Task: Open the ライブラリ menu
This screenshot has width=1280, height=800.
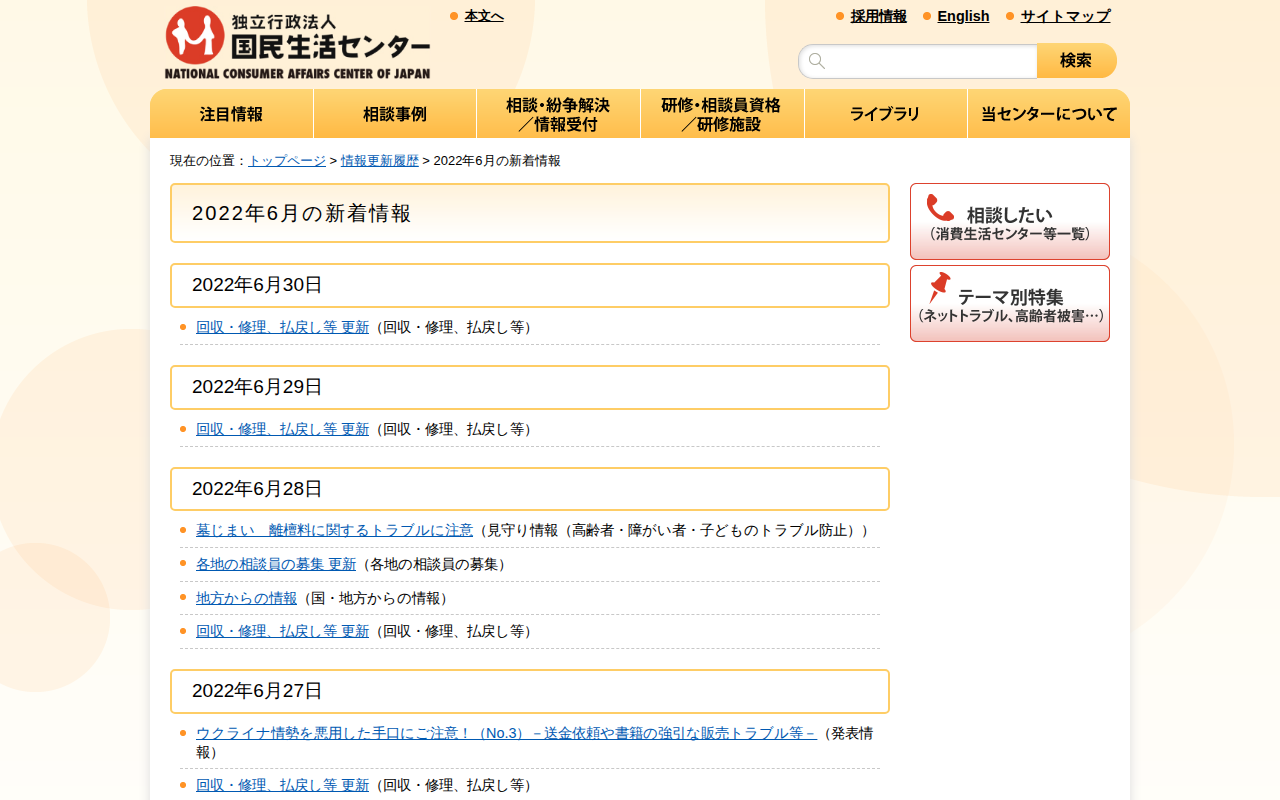Action: pos(885,113)
